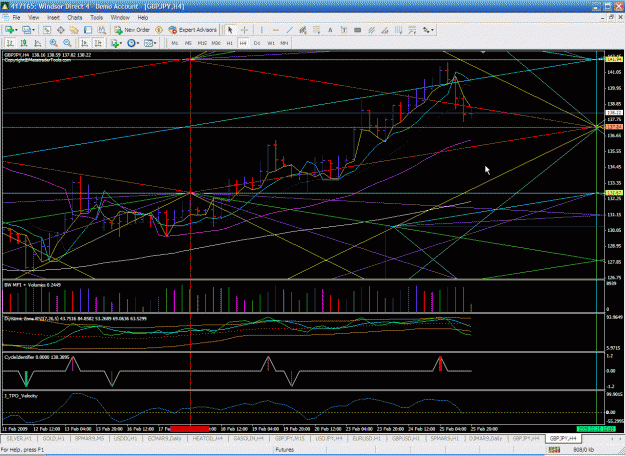Screen dimensions: 625x456
Task: Expand the Indicators dropdown arrow
Action: click(x=122, y=43)
